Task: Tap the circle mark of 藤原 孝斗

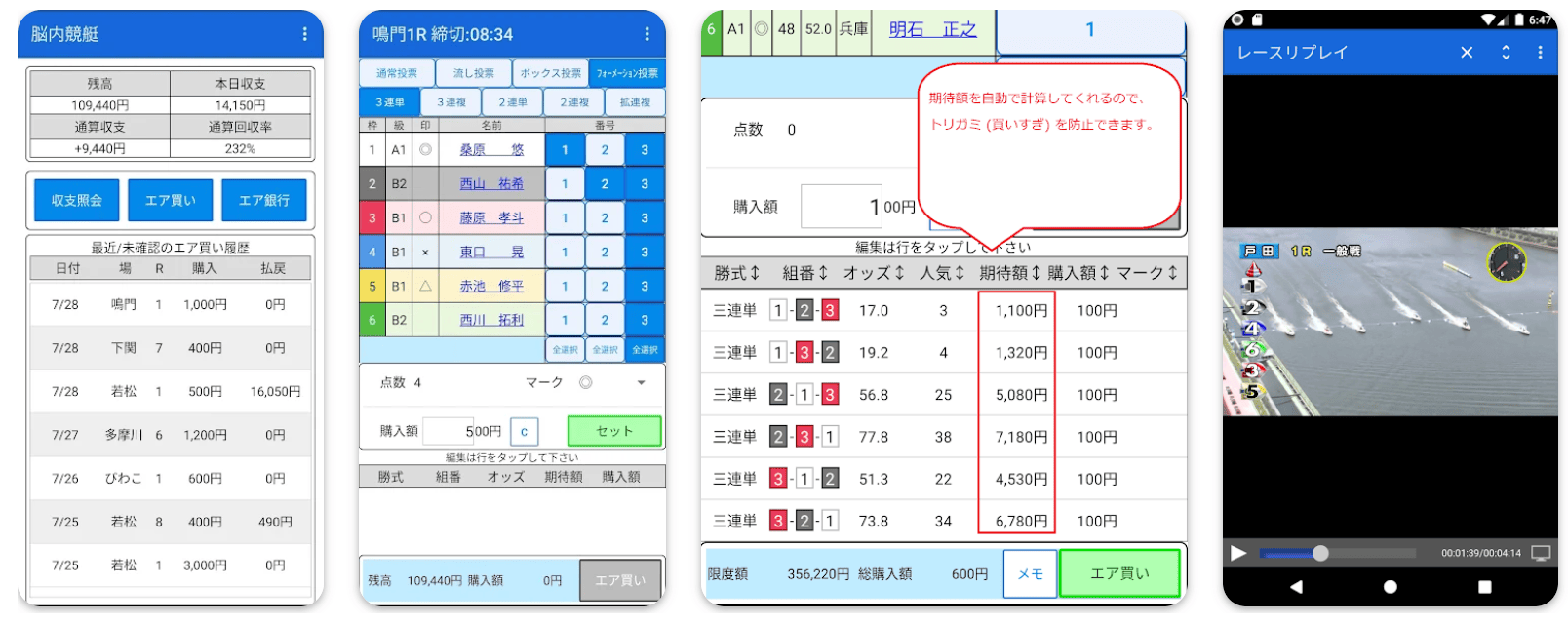Action: click(425, 218)
